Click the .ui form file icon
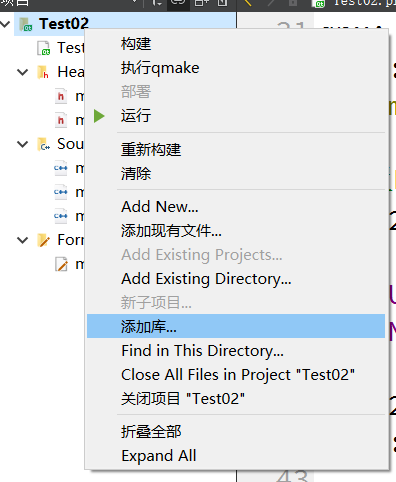 click(61, 264)
